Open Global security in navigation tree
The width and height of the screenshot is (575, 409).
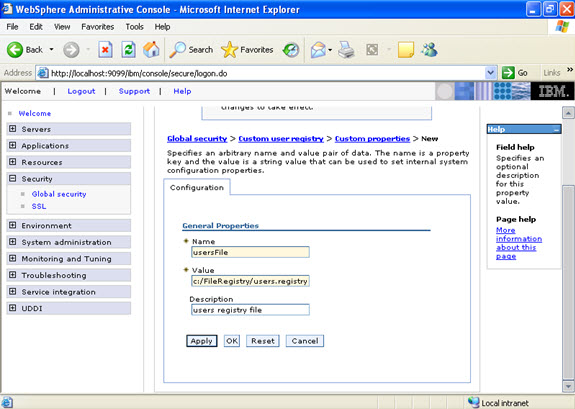coord(59,194)
